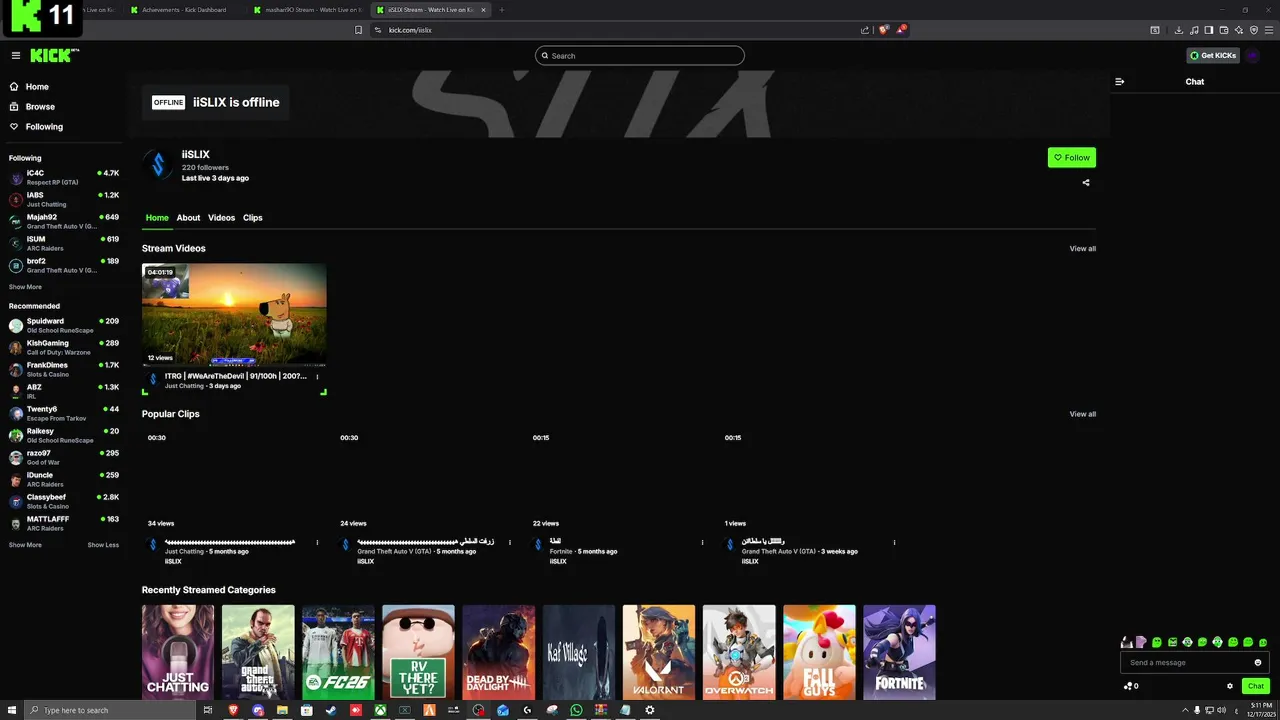Viewport: 1280px width, 720px height.
Task: Click the green Chat send button
Action: [1256, 686]
